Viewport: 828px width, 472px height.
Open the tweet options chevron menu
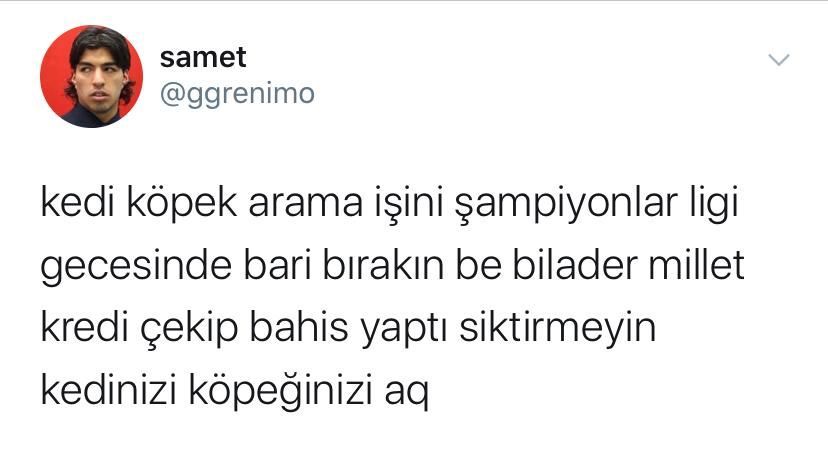coord(779,60)
